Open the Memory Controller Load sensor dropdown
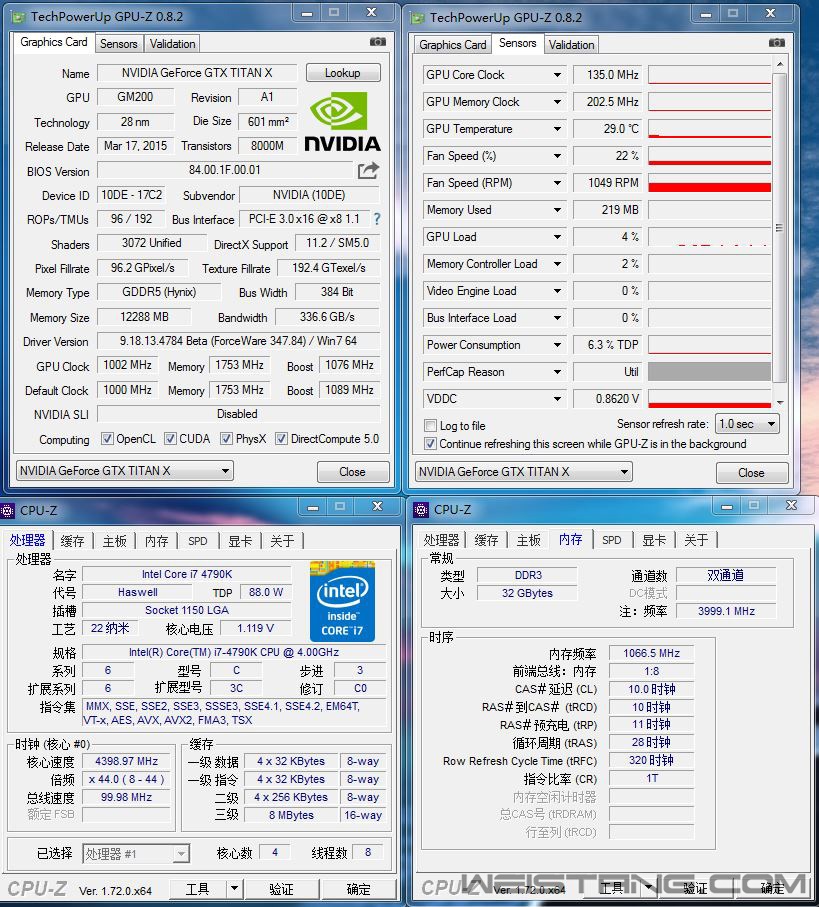 557,264
